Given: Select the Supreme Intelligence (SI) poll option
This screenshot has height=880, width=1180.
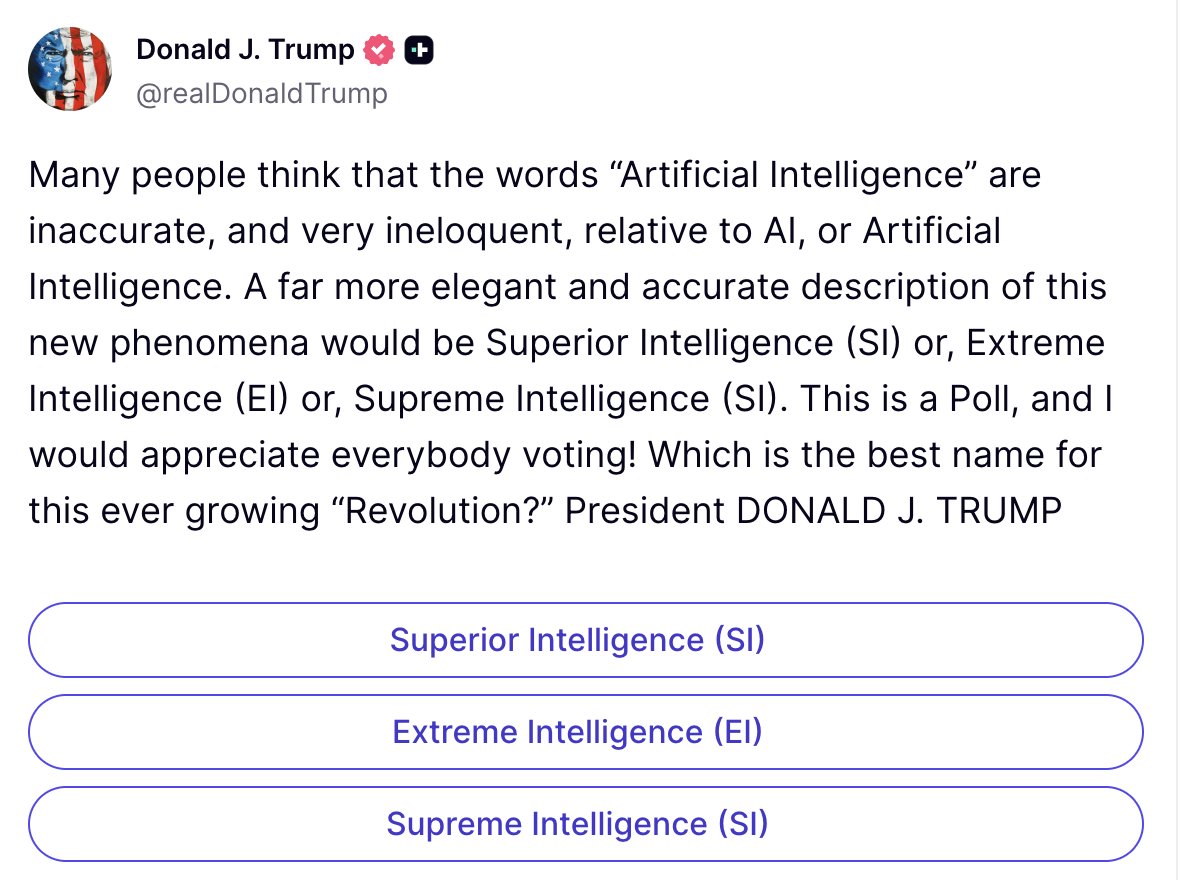Looking at the screenshot, I should [x=585, y=824].
